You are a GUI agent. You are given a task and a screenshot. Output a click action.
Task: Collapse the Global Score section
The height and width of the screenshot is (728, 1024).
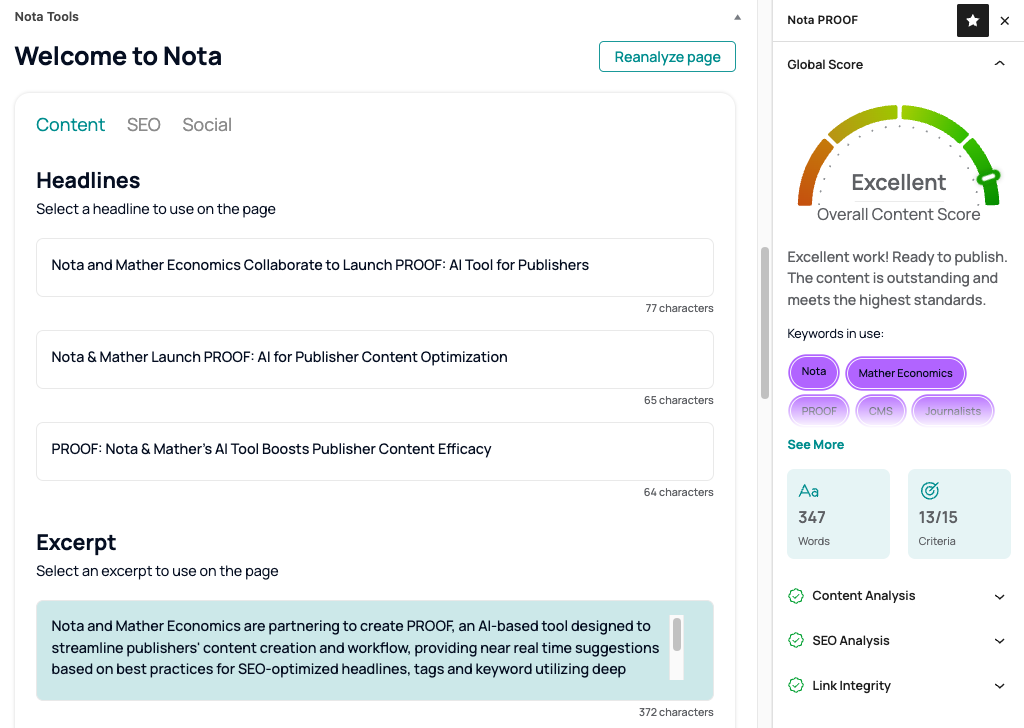click(999, 63)
